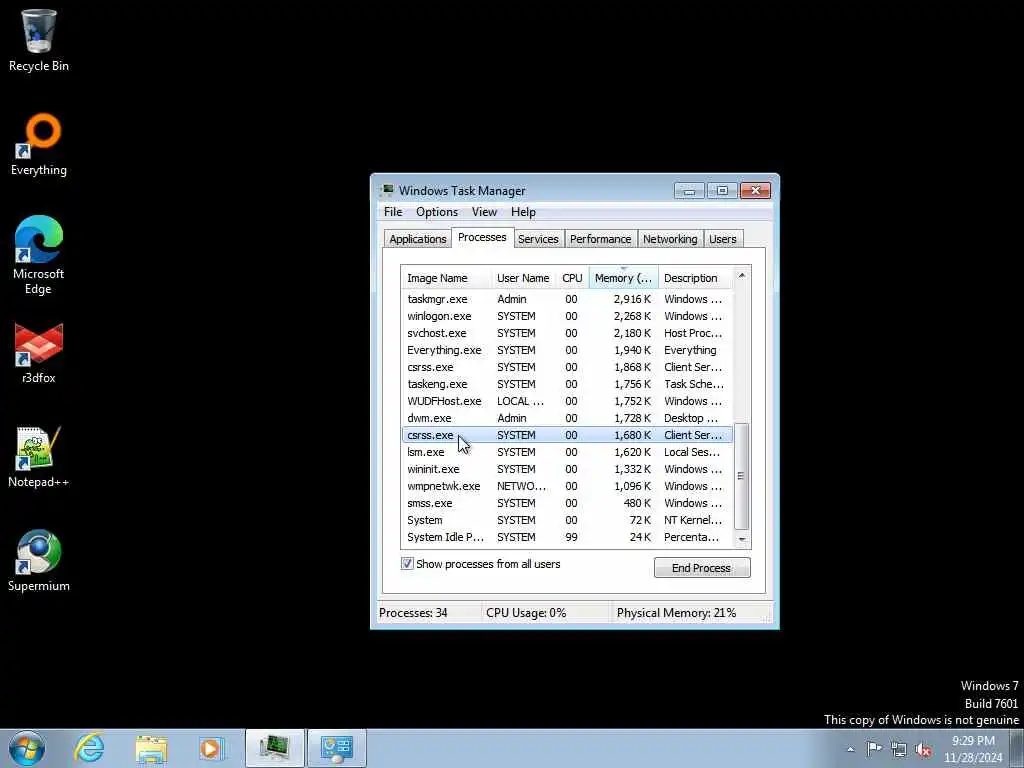Screen dimensions: 1024x768
Task: Click the process list scroll down arrow
Action: point(741,539)
